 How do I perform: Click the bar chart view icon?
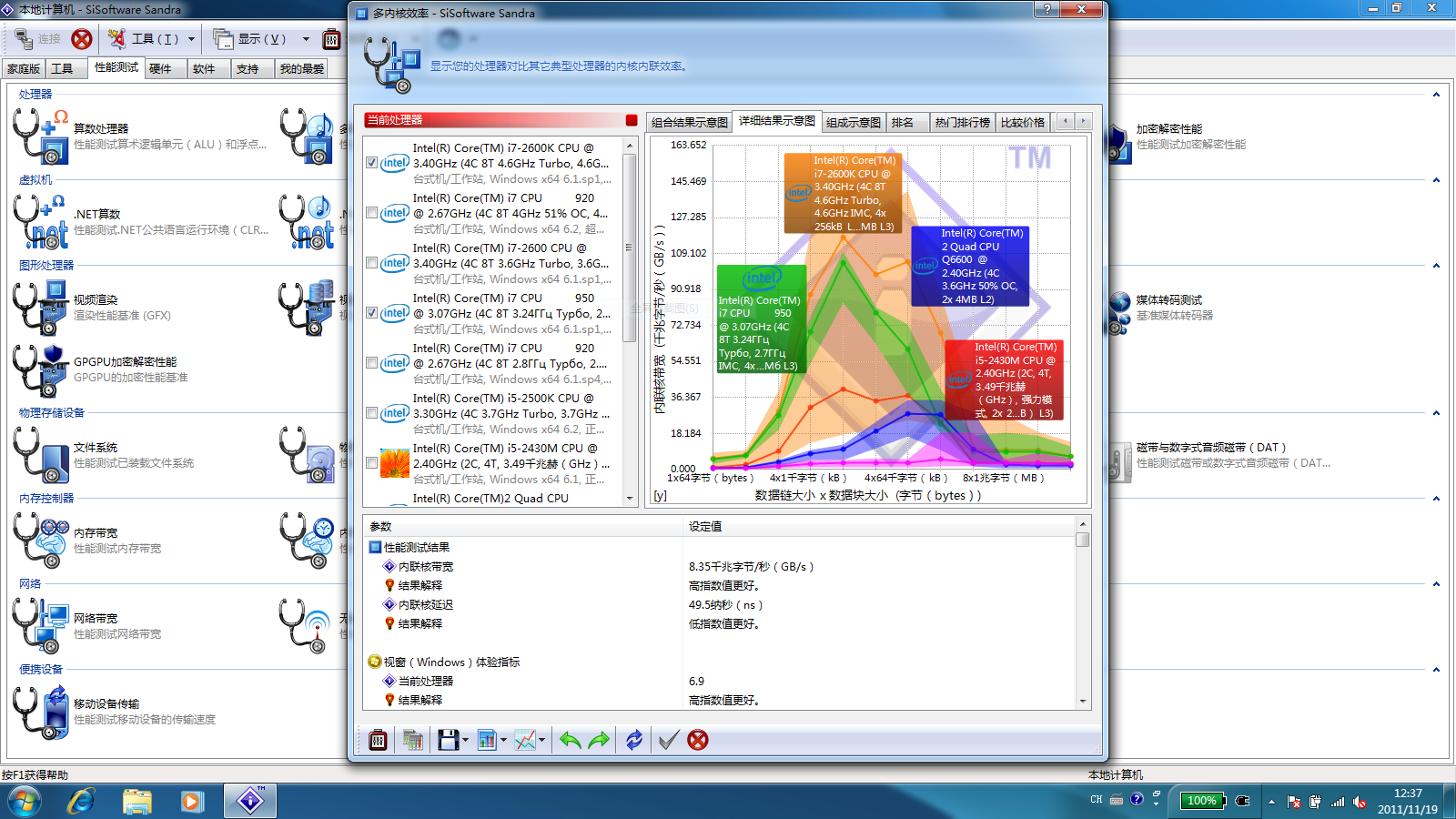point(487,740)
